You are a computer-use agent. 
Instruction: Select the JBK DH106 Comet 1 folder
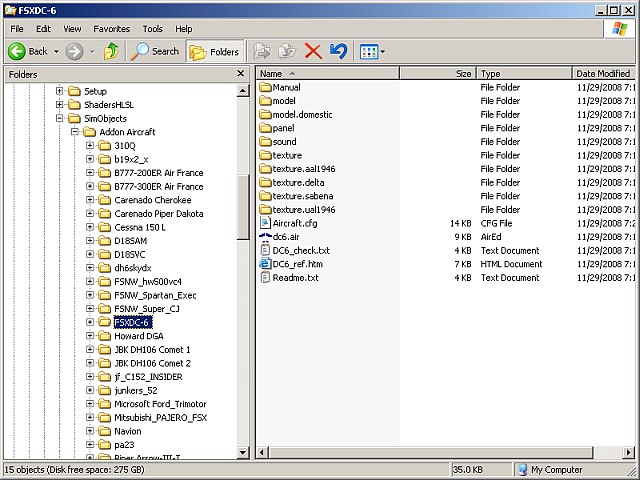(x=144, y=349)
